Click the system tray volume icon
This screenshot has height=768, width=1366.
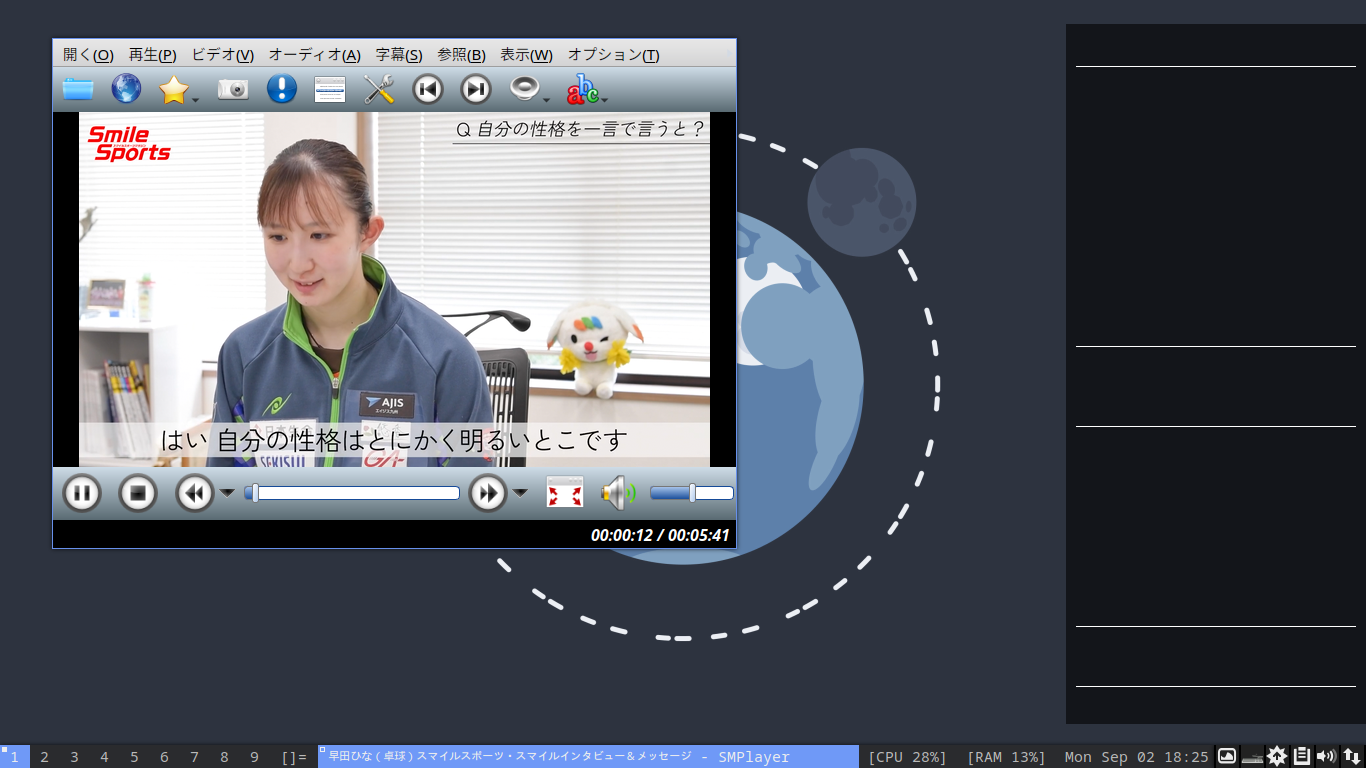1327,756
